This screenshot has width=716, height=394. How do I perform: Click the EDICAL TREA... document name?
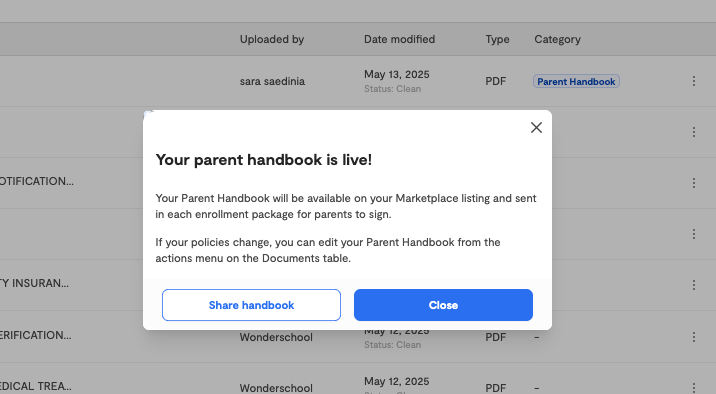36,386
